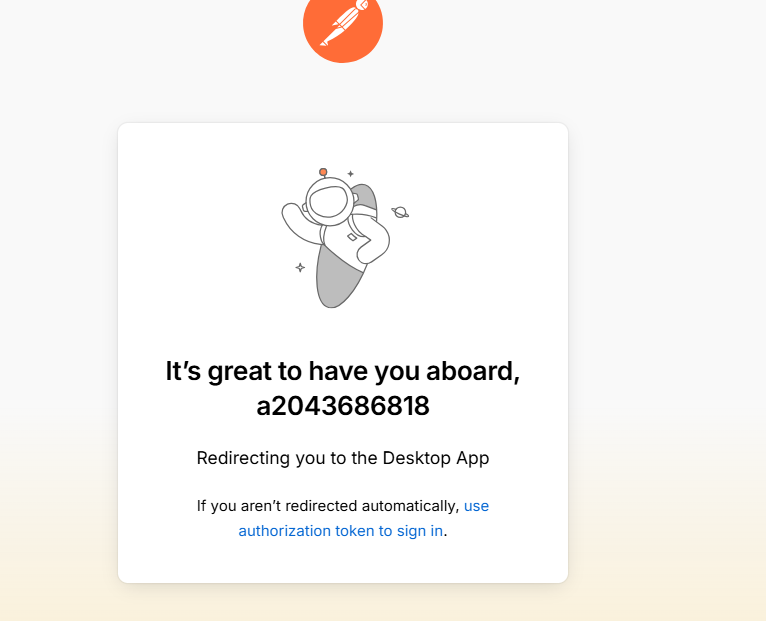Click the badge on astronaut's chest
Viewport: 766px width, 621px height.
[x=352, y=237]
